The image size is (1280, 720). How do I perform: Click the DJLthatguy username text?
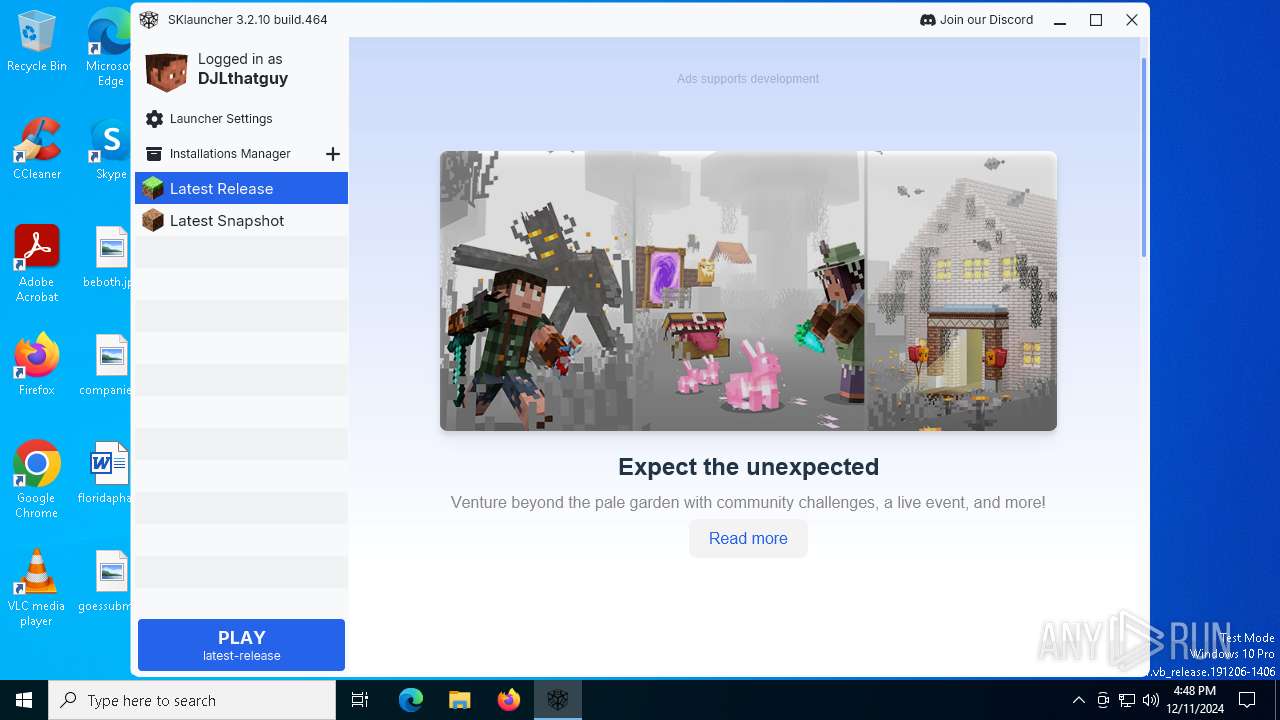pos(243,79)
